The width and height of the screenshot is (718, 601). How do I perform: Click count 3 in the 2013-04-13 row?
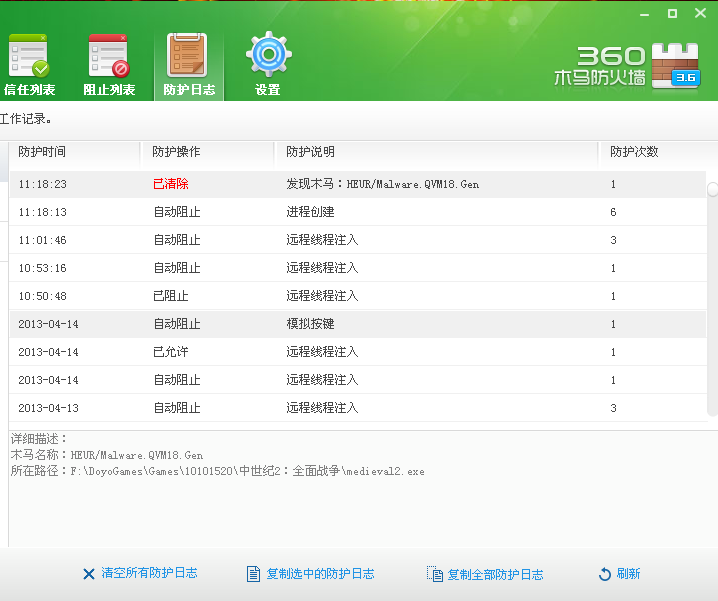point(613,408)
